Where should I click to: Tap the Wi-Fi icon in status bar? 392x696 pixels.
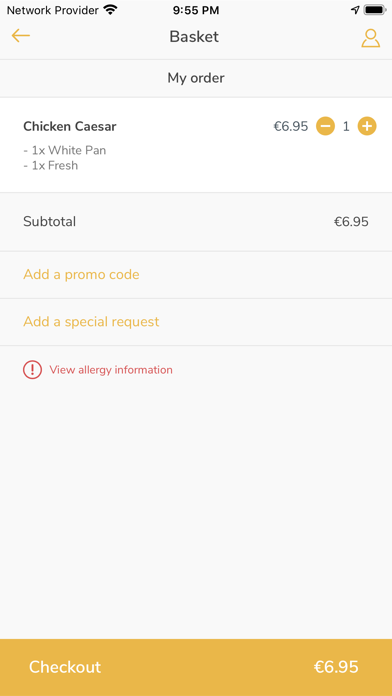[110, 10]
